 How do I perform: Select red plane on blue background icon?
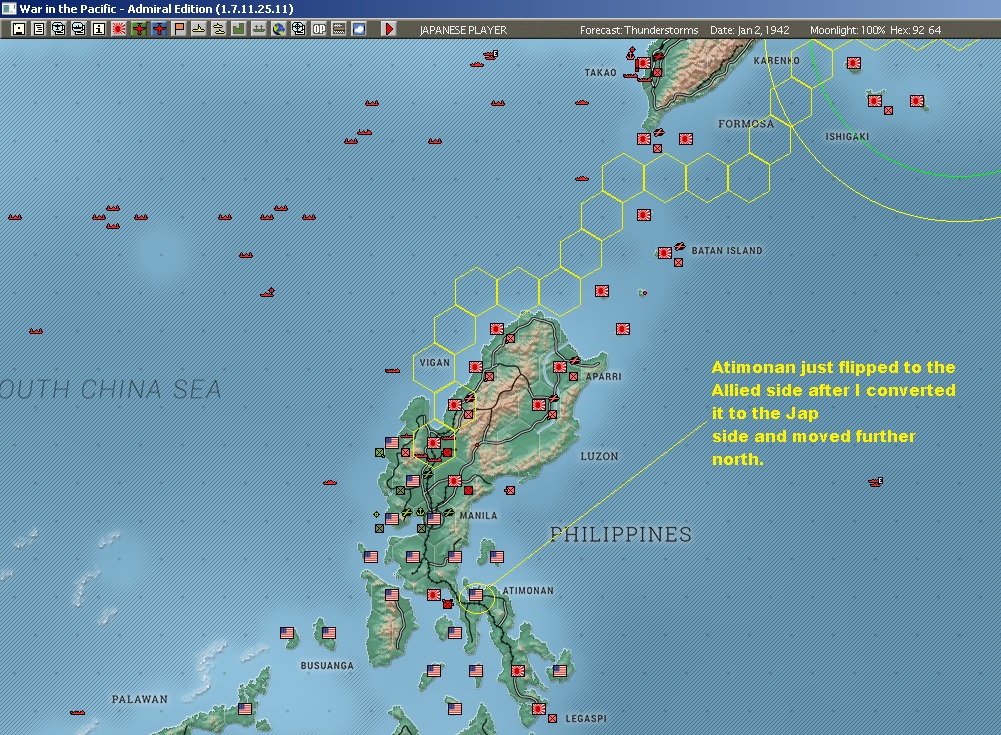pos(159,29)
